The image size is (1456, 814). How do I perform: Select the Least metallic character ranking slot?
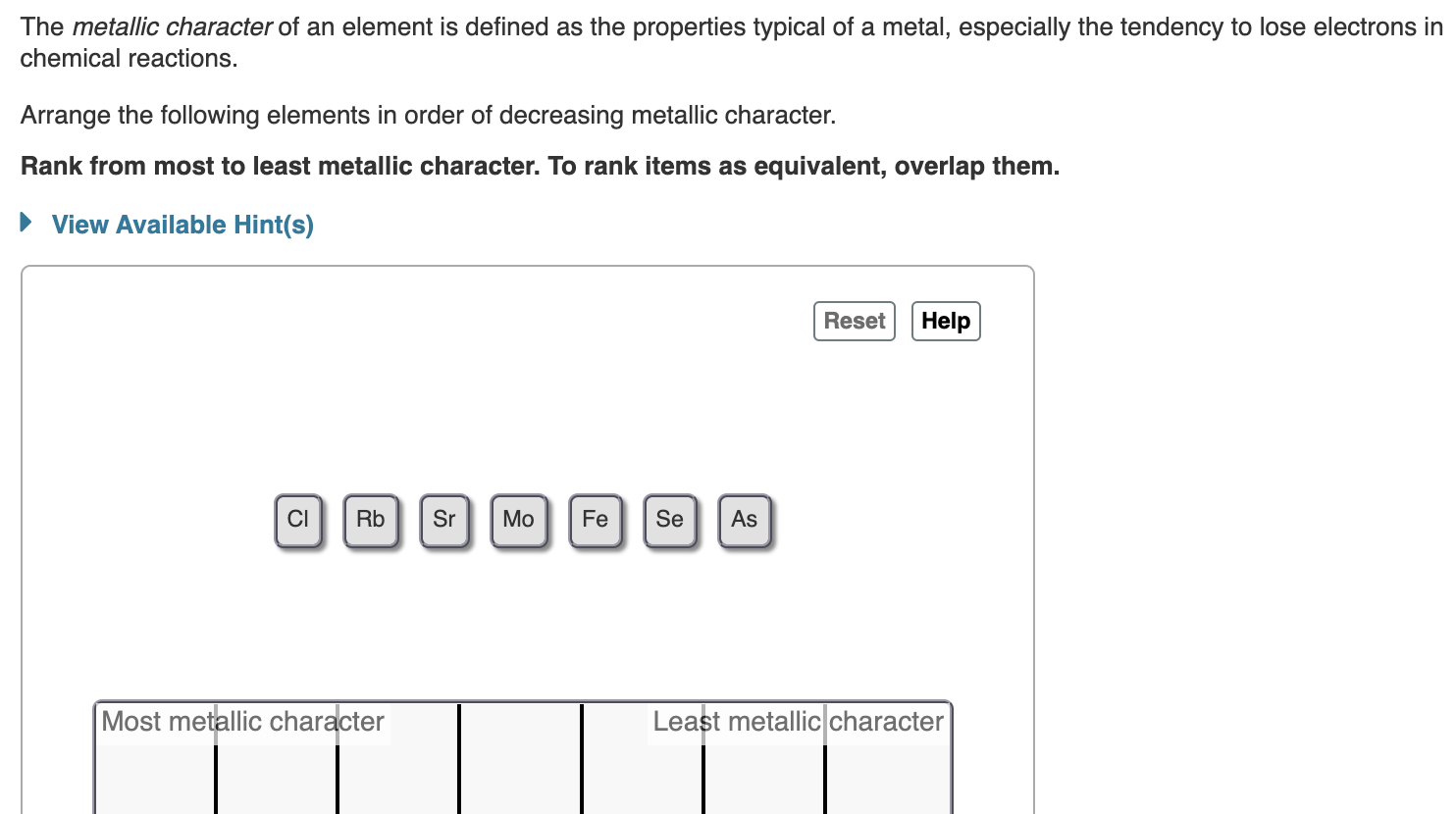point(888,765)
